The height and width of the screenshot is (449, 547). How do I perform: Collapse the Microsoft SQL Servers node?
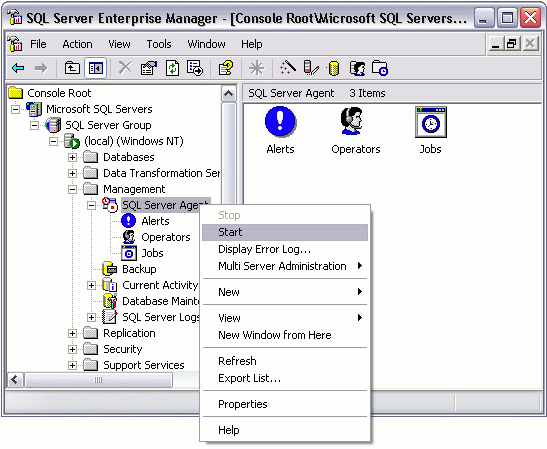[x=15, y=109]
